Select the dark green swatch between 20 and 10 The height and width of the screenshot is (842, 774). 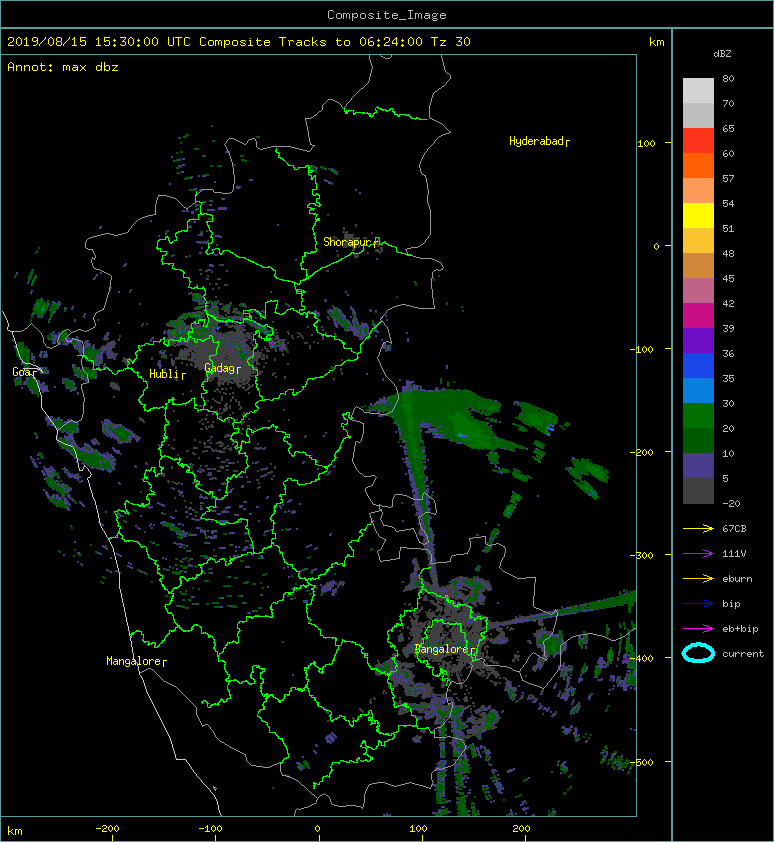(698, 440)
